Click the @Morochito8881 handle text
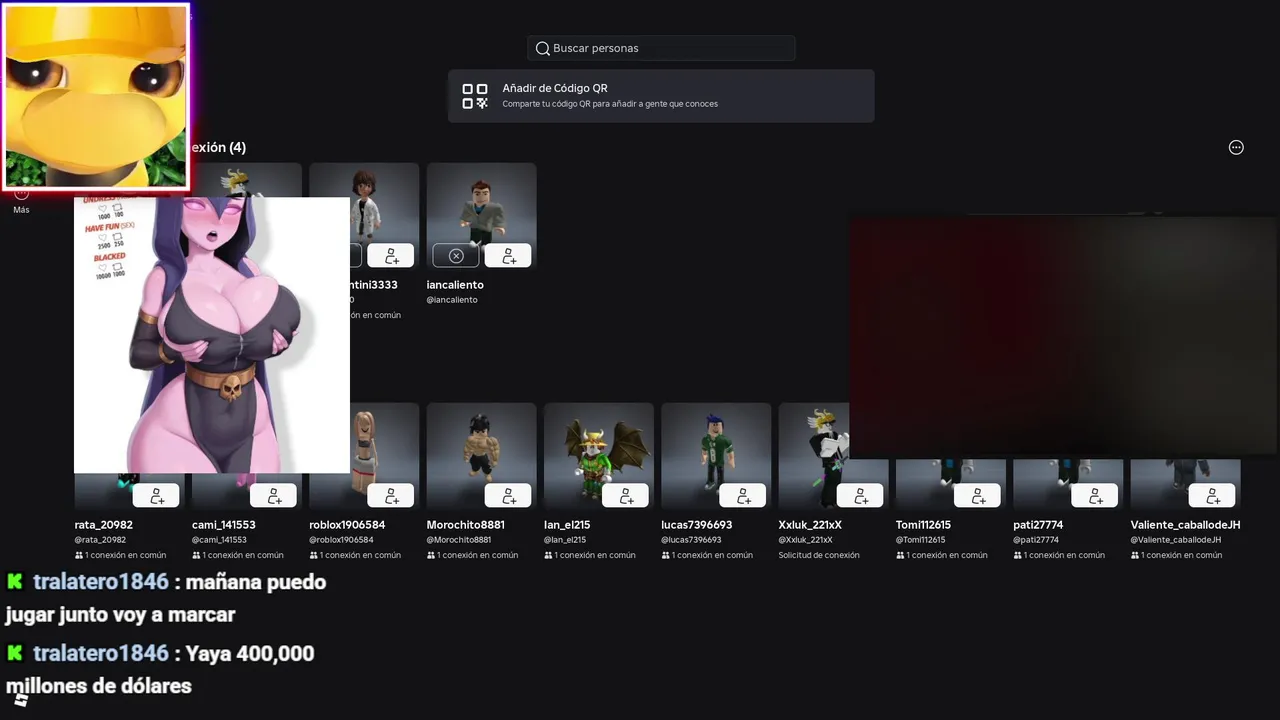1280x720 pixels. click(x=459, y=540)
